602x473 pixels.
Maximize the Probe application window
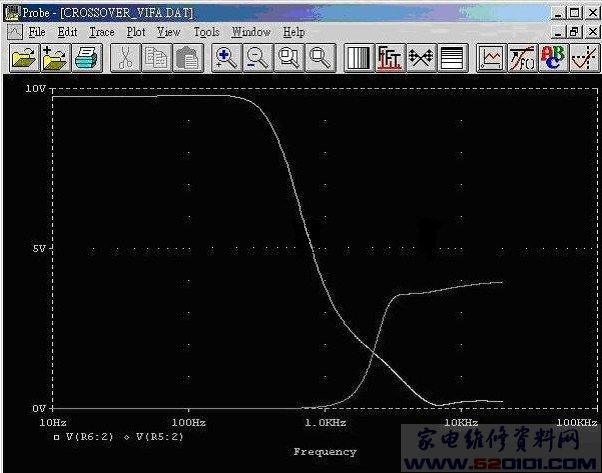575,13
